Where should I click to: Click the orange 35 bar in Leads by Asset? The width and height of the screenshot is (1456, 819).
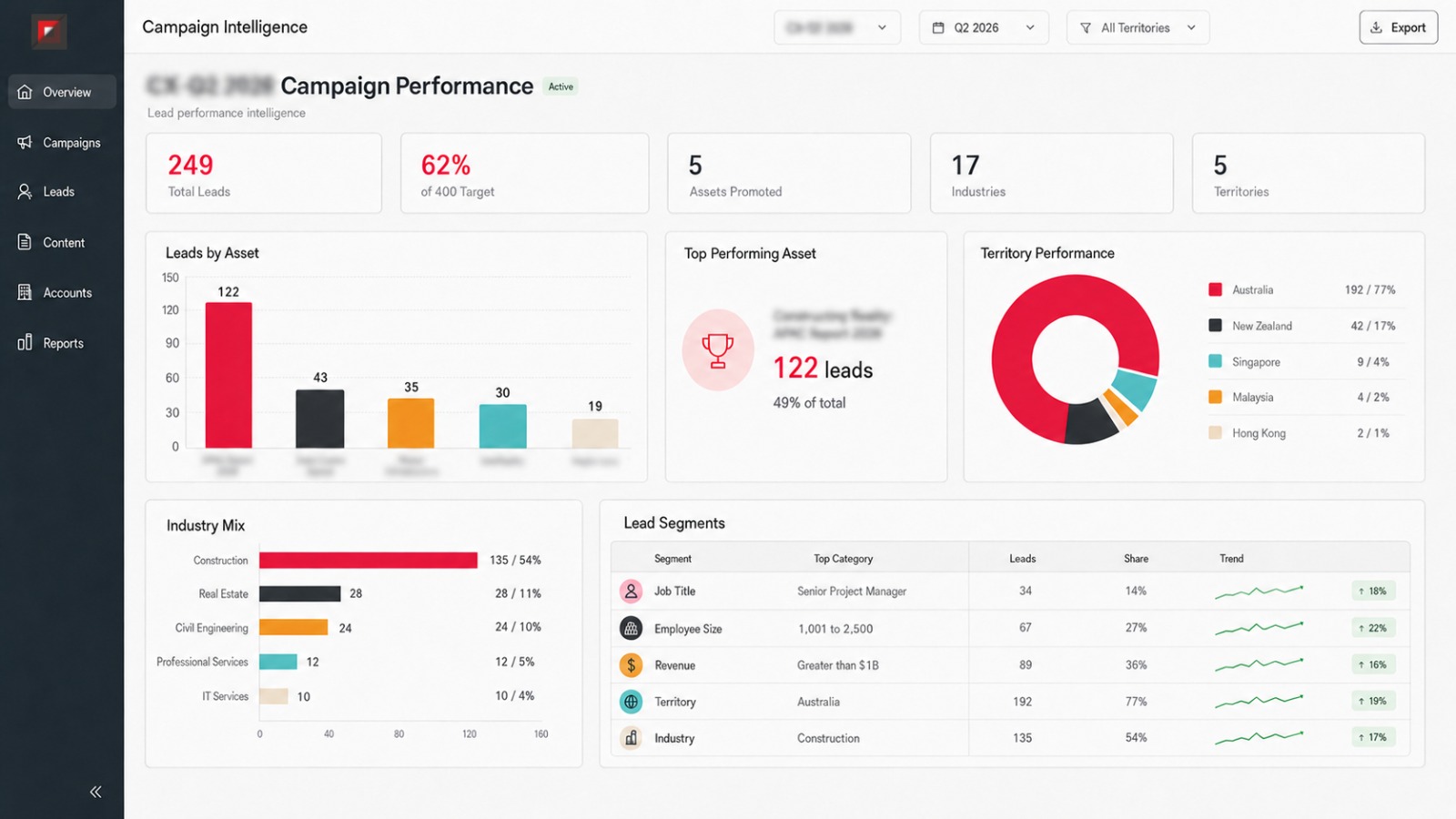411,423
